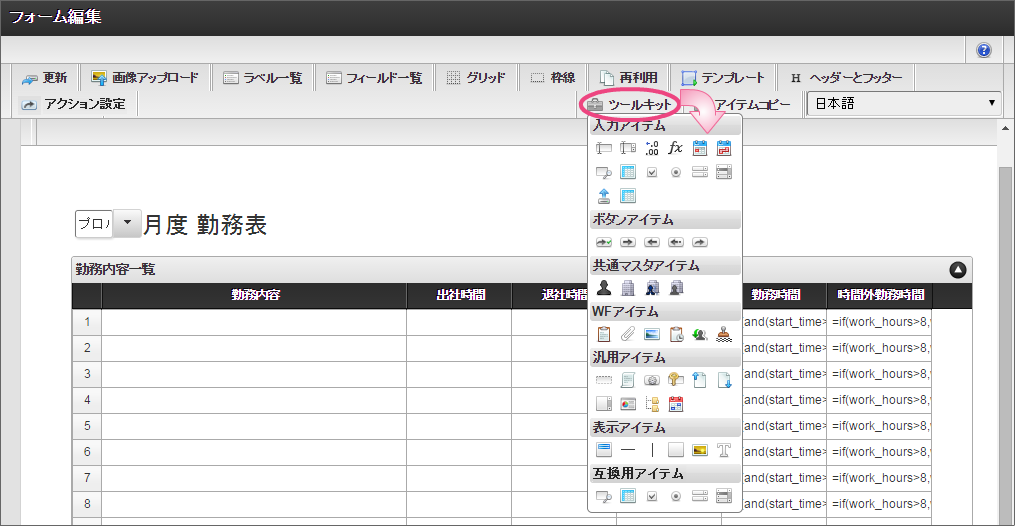
Task: Toggle the 枠線 border lines option
Action: click(552, 78)
